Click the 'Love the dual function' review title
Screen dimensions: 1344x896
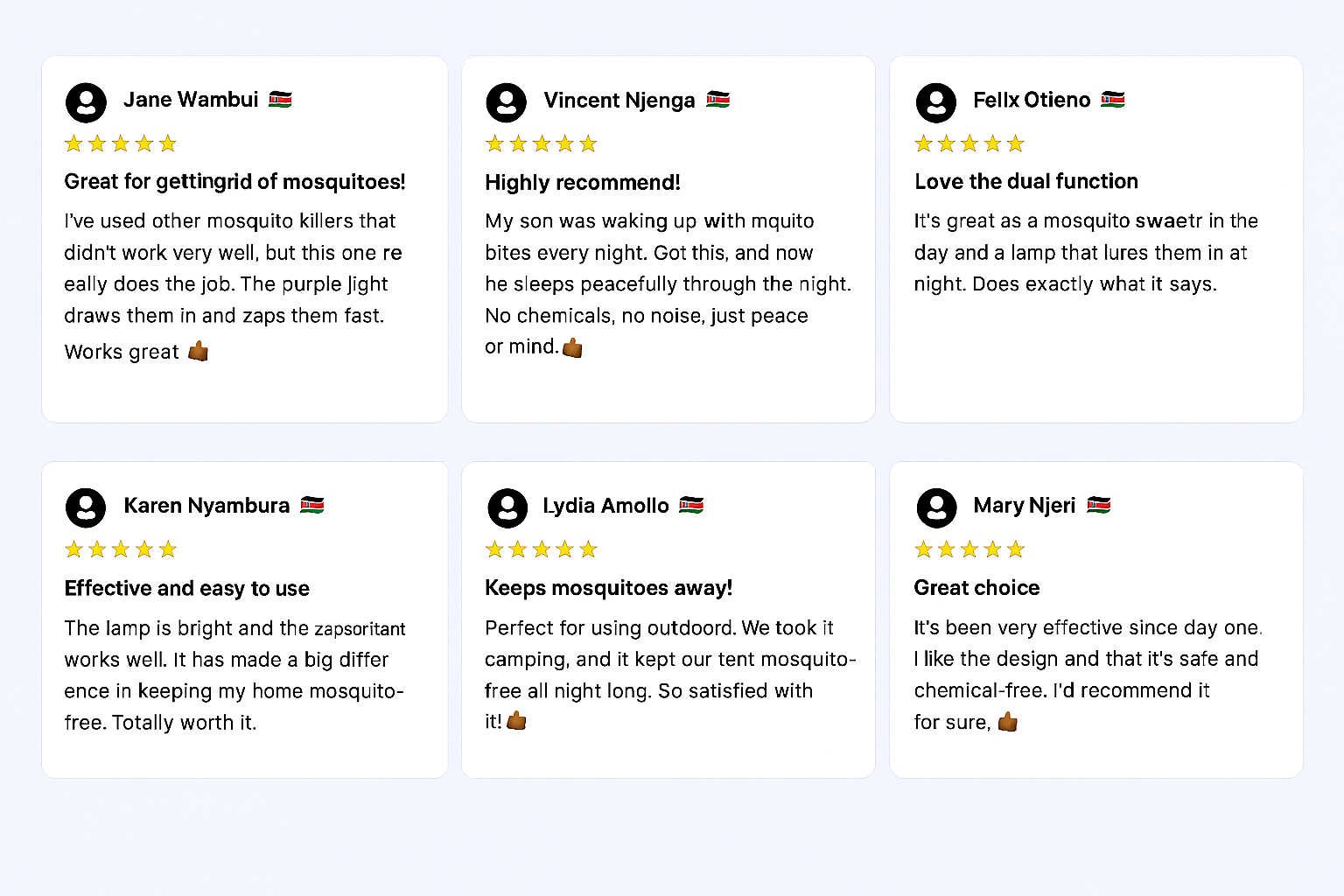[x=1025, y=181]
